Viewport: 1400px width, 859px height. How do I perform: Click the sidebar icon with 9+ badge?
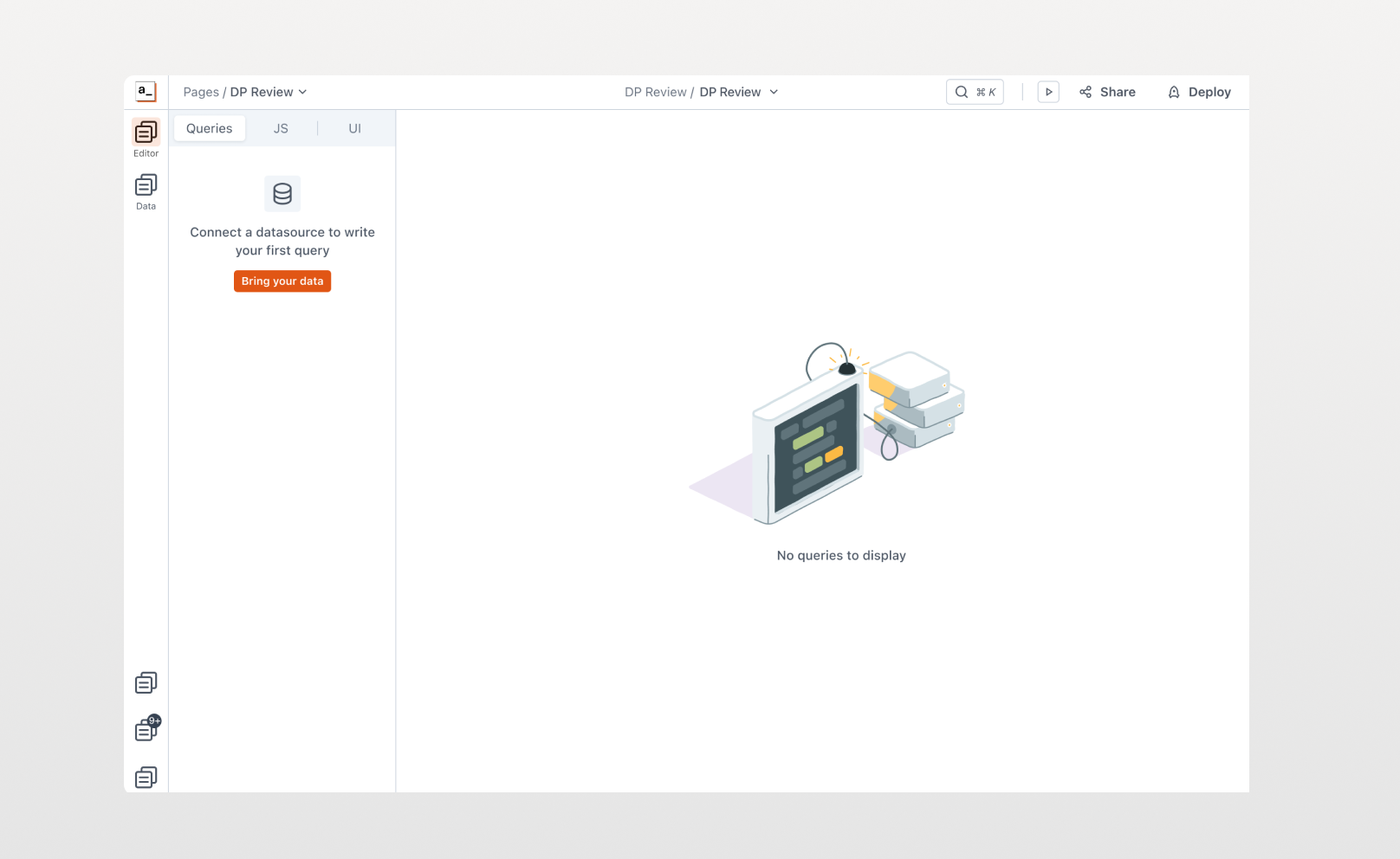click(146, 729)
